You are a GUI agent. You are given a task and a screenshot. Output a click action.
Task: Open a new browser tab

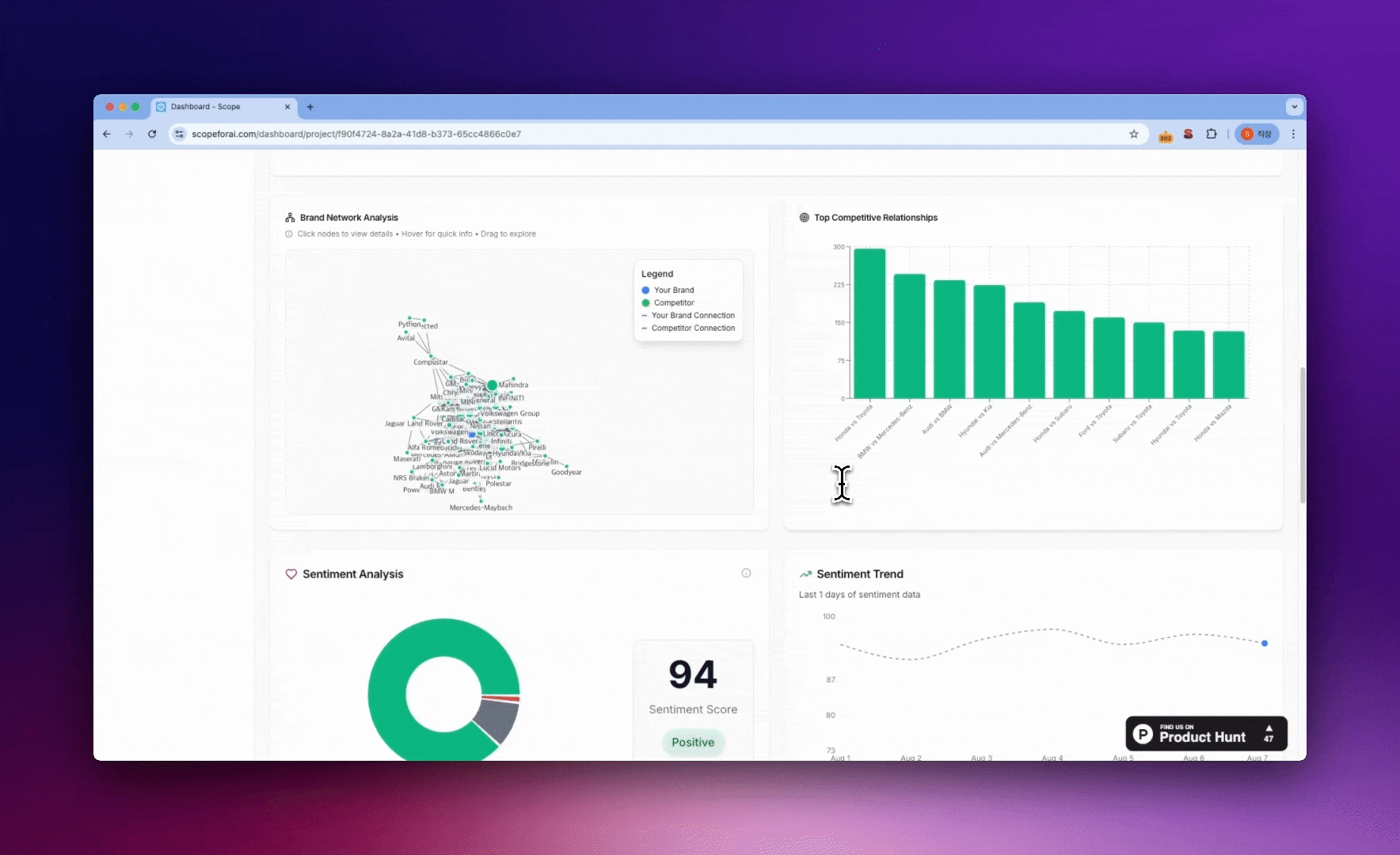pos(310,107)
